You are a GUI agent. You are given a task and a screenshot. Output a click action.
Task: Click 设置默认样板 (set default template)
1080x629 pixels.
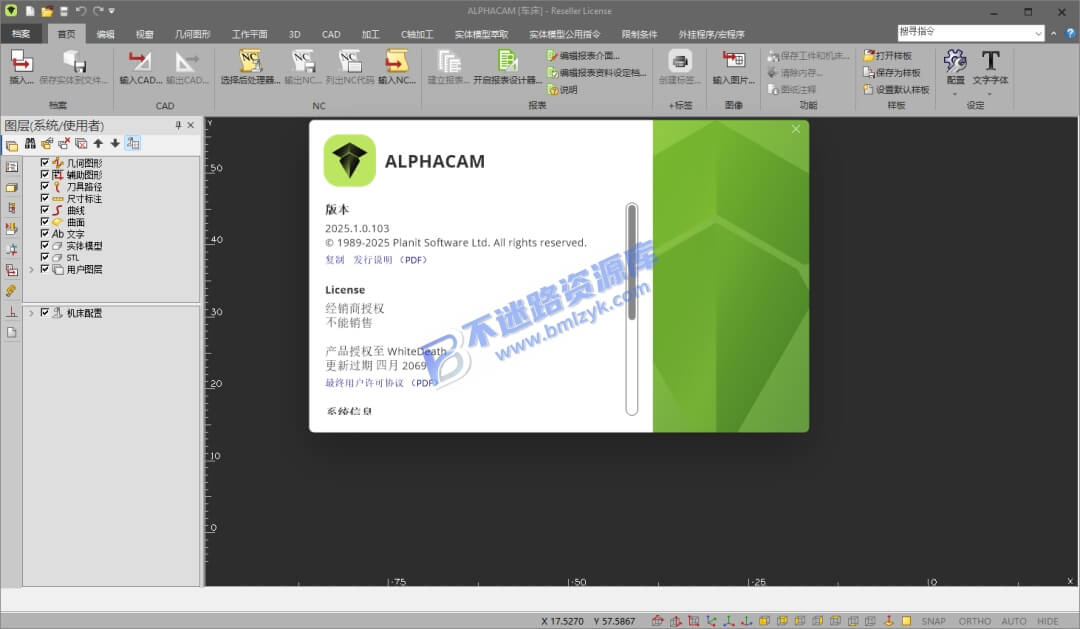pos(896,90)
